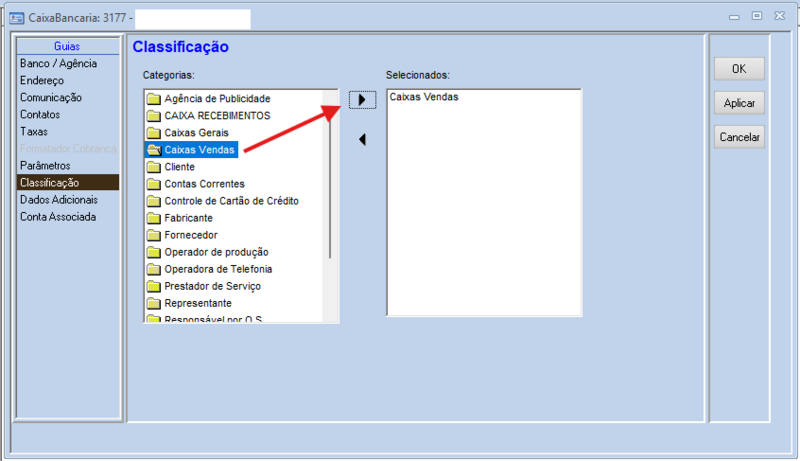800x461 pixels.
Task: Select Caixas Vendas in Selecionados list
Action: click(424, 97)
